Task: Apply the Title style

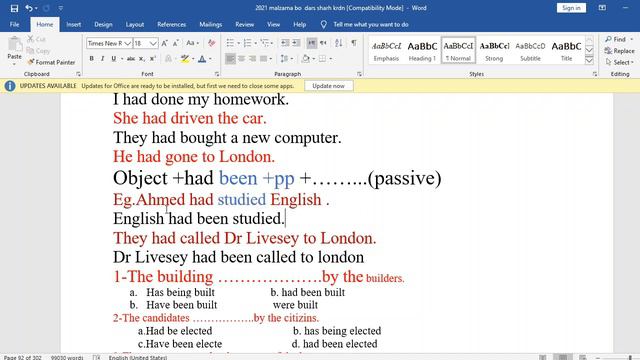Action: pyautogui.click(x=566, y=50)
